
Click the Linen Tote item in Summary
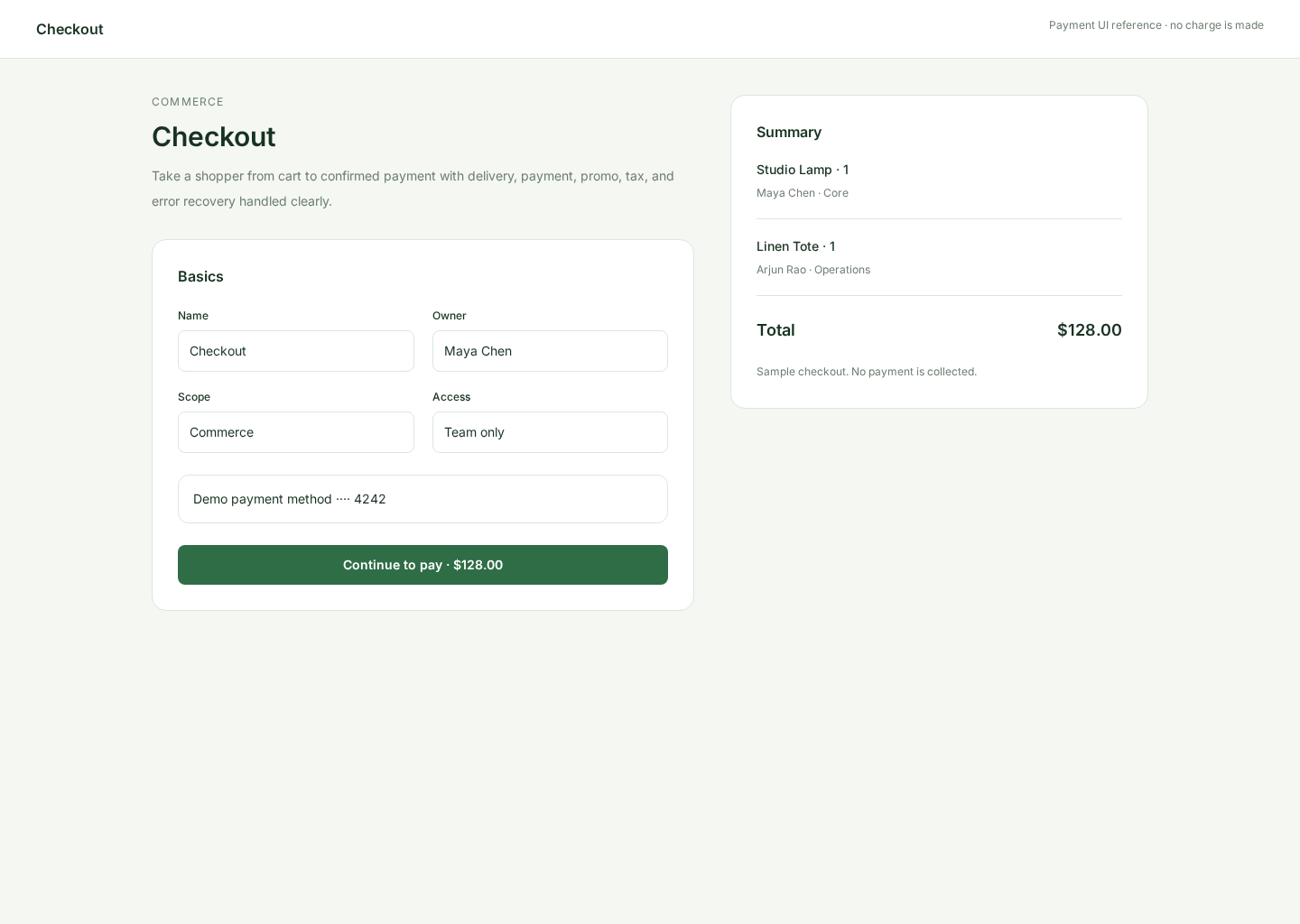click(795, 246)
